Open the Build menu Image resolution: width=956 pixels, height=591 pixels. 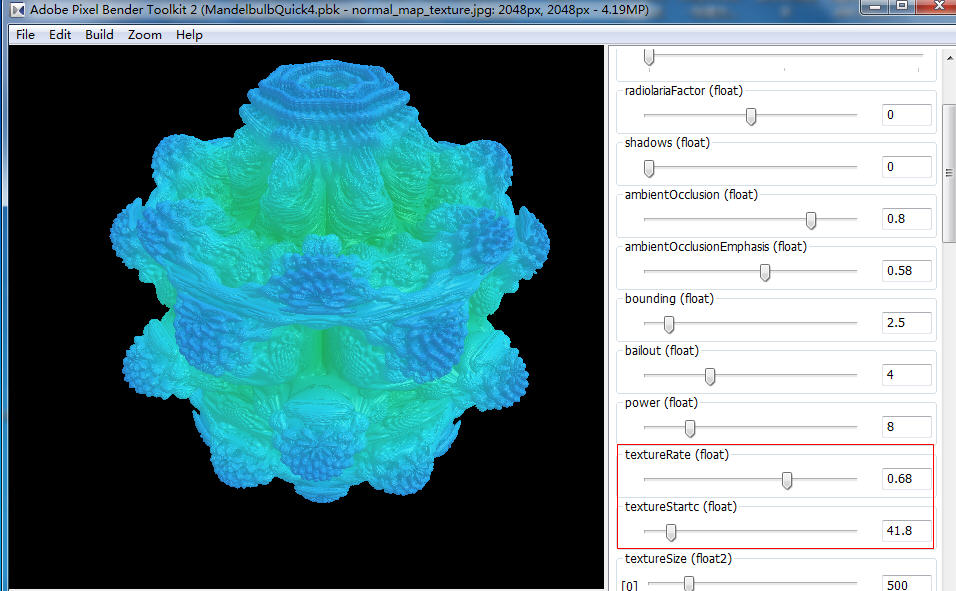coord(99,35)
